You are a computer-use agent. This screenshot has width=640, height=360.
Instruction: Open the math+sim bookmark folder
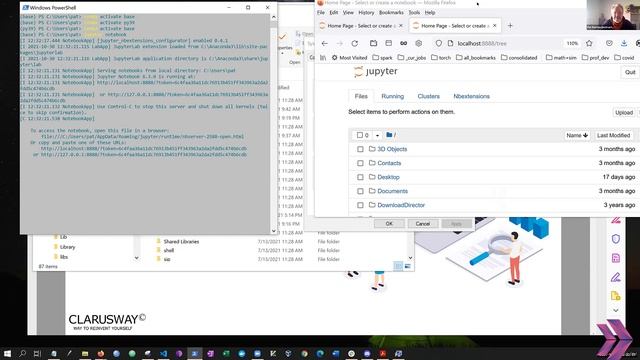pos(561,58)
